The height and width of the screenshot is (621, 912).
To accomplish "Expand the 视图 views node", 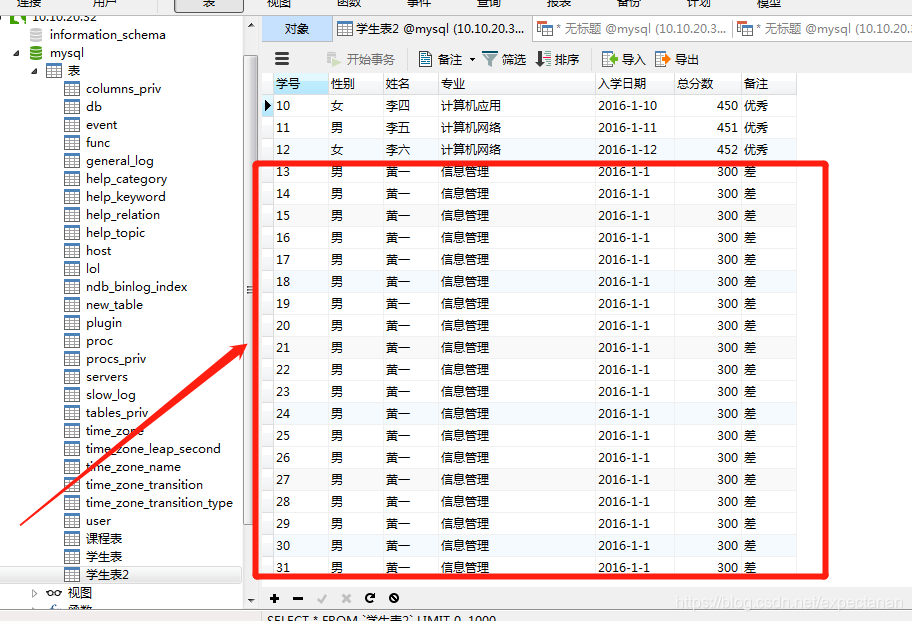I will [x=34, y=593].
